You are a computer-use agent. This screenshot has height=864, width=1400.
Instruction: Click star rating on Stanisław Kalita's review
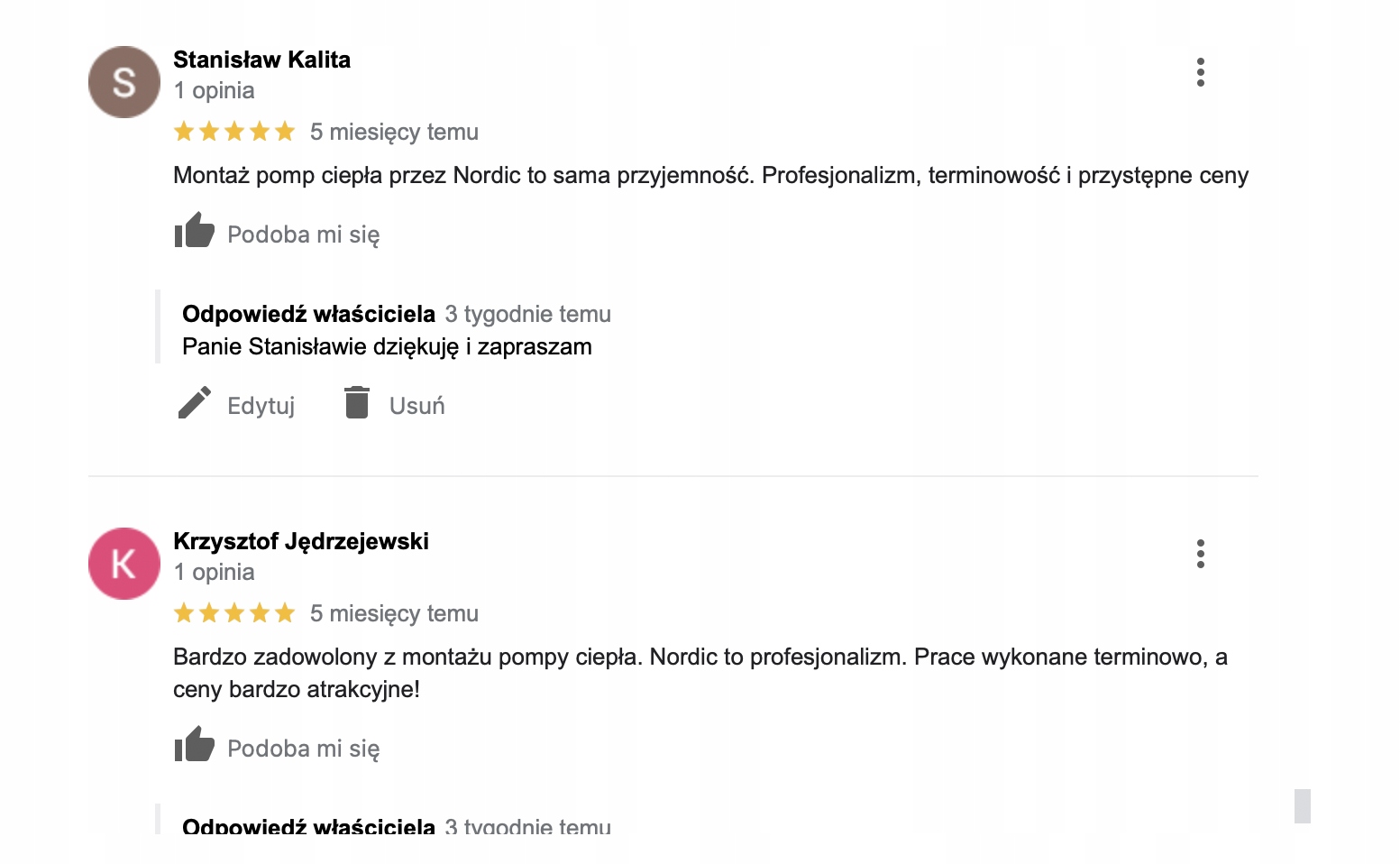[x=234, y=133]
